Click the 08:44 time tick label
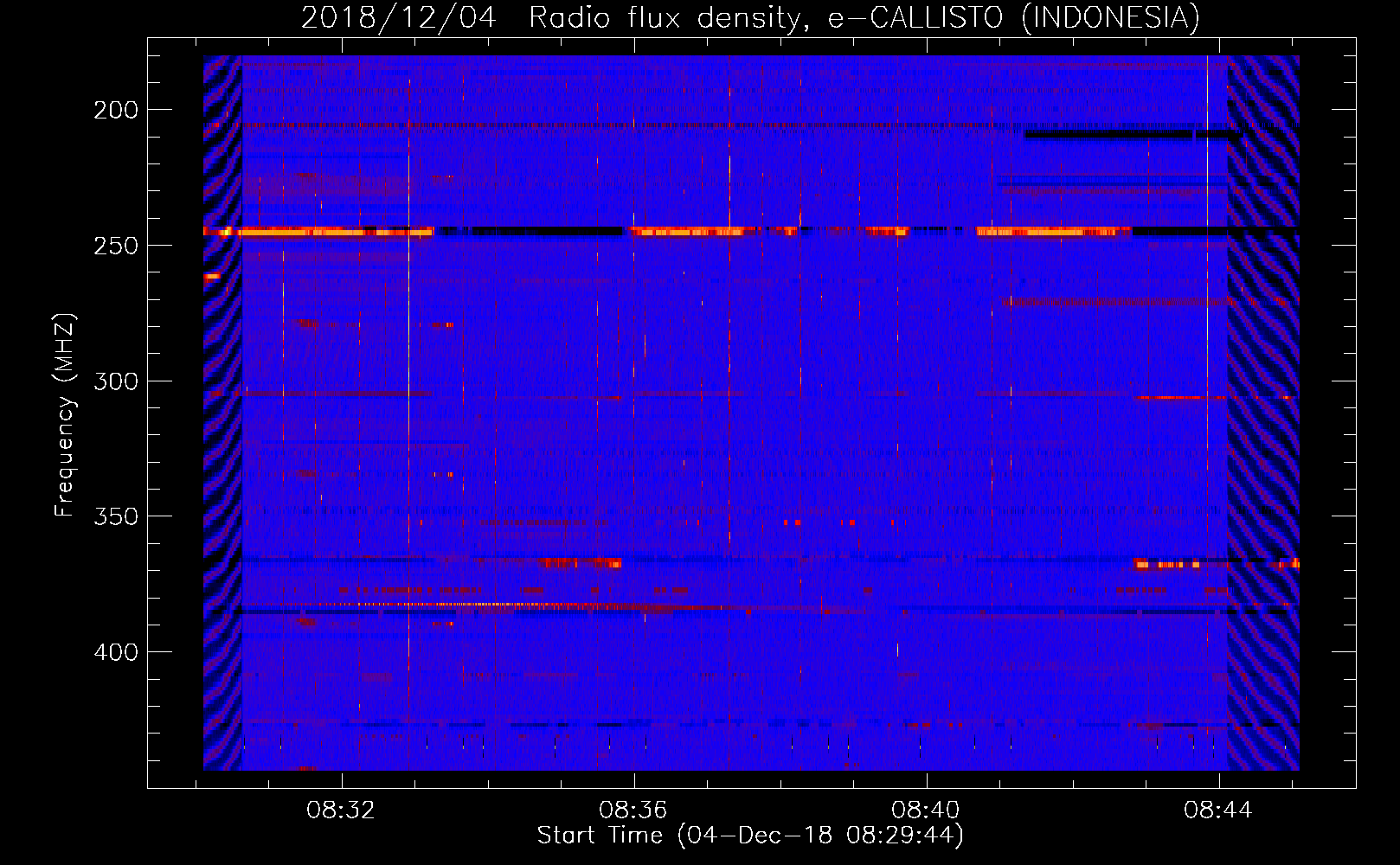 pyautogui.click(x=1218, y=811)
